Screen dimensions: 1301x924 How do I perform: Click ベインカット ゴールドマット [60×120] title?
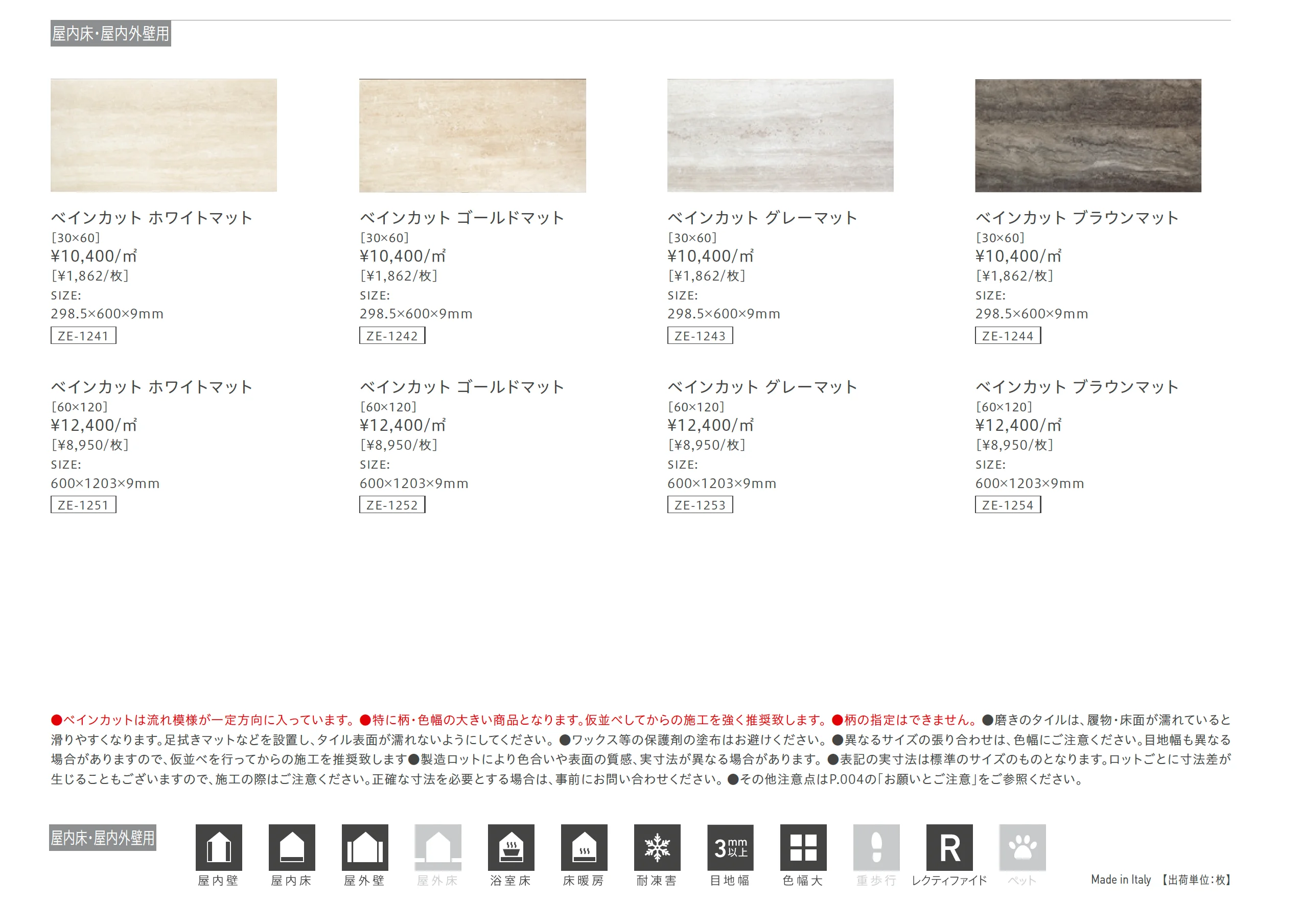pyautogui.click(x=462, y=387)
